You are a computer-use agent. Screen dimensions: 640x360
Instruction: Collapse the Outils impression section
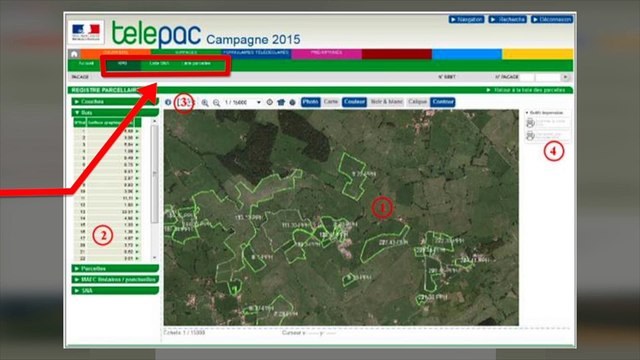click(544, 112)
